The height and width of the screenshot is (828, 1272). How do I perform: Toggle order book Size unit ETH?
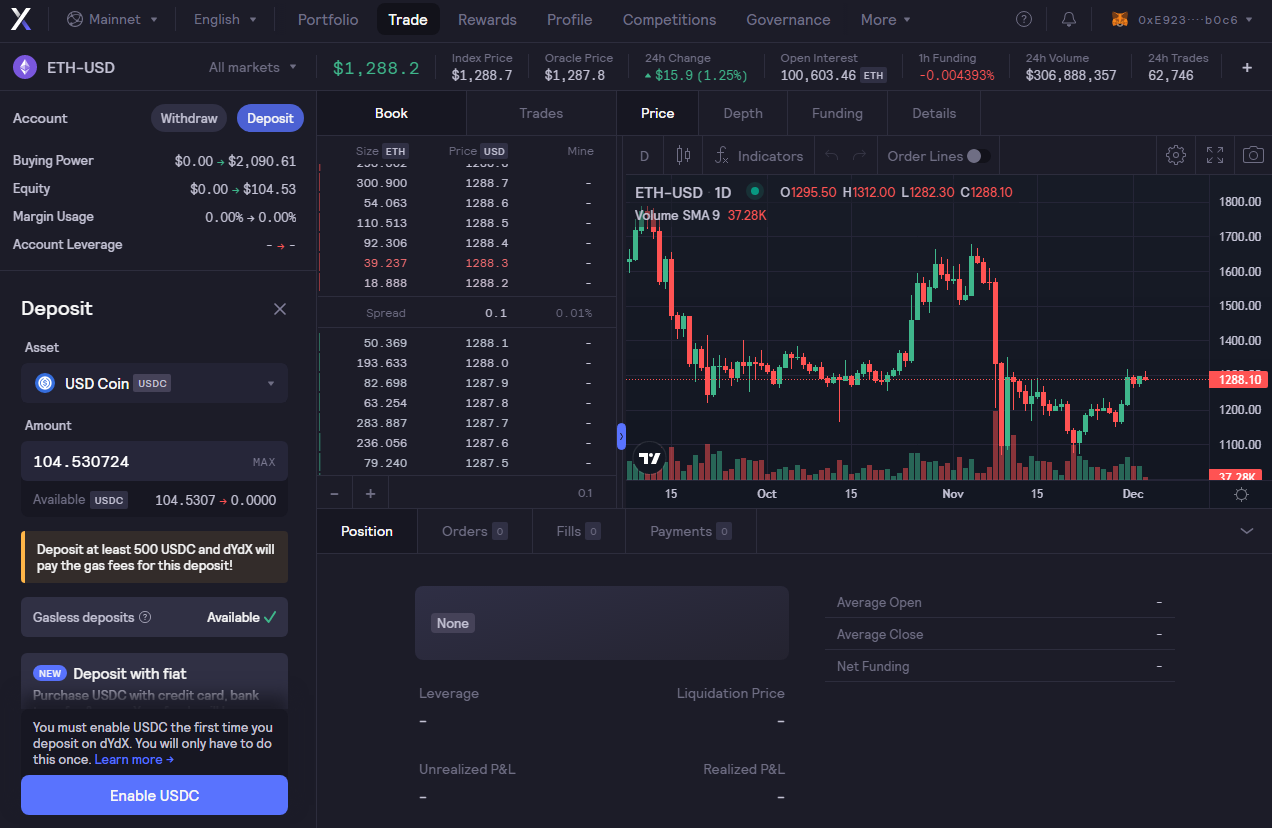tap(396, 151)
